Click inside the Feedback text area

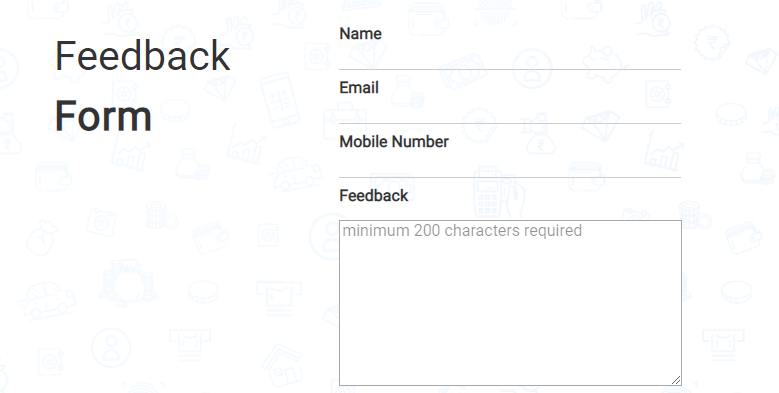[510, 303]
